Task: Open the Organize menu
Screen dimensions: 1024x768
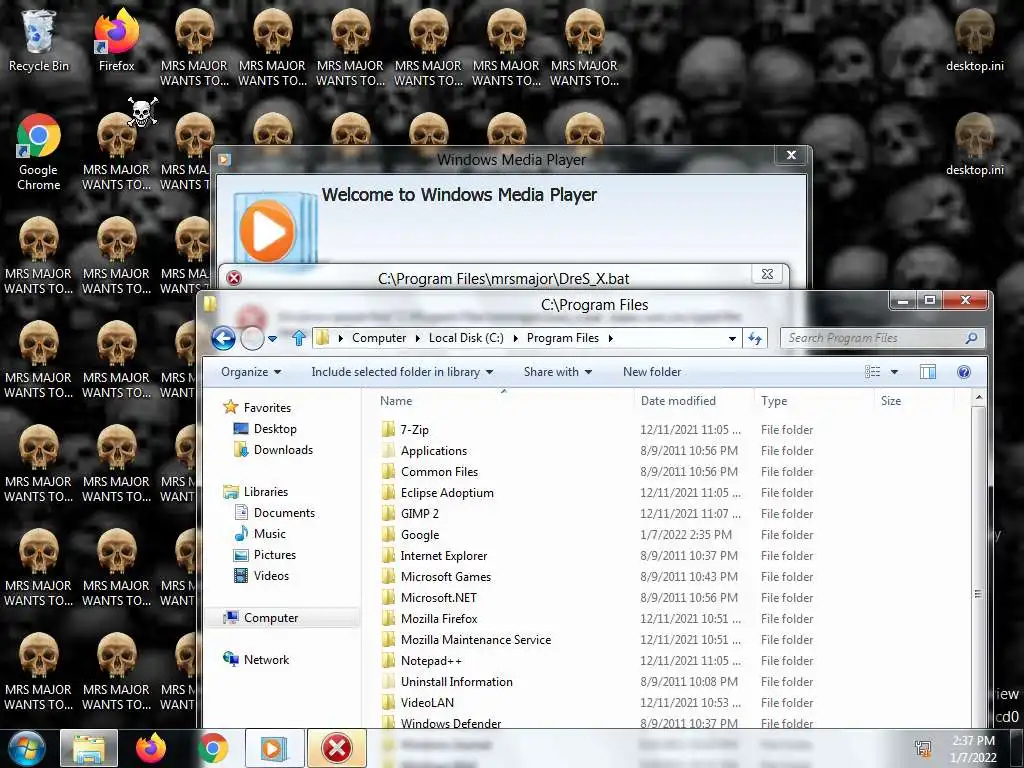Action: [x=251, y=372]
